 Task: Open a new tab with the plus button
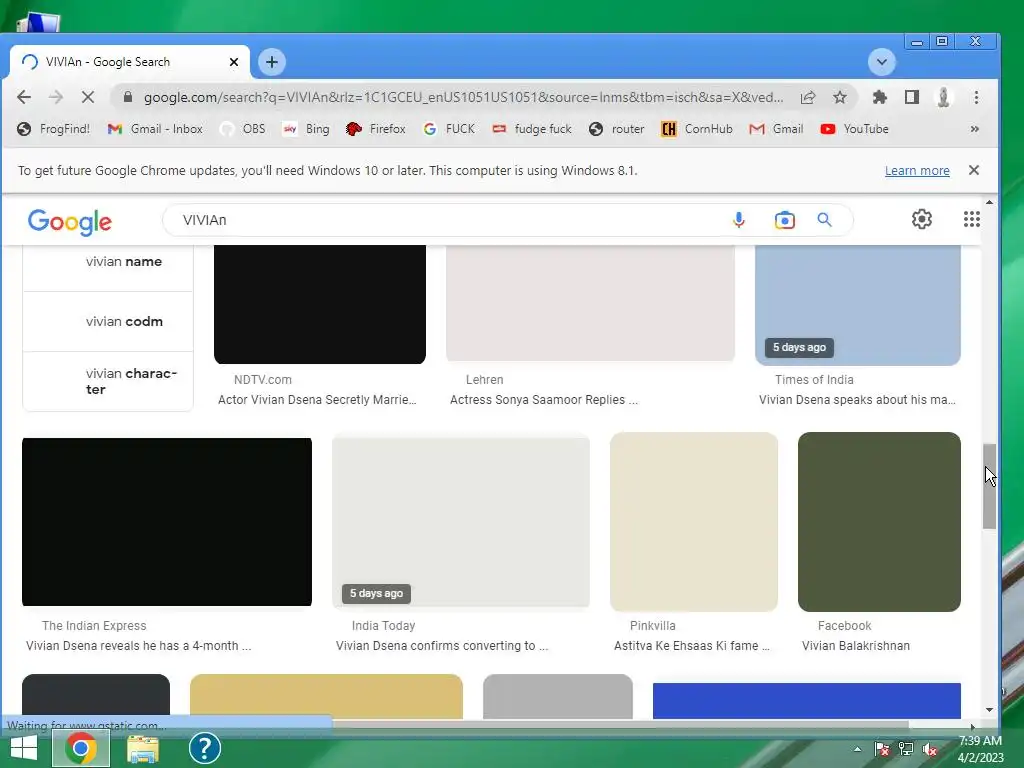[x=272, y=62]
